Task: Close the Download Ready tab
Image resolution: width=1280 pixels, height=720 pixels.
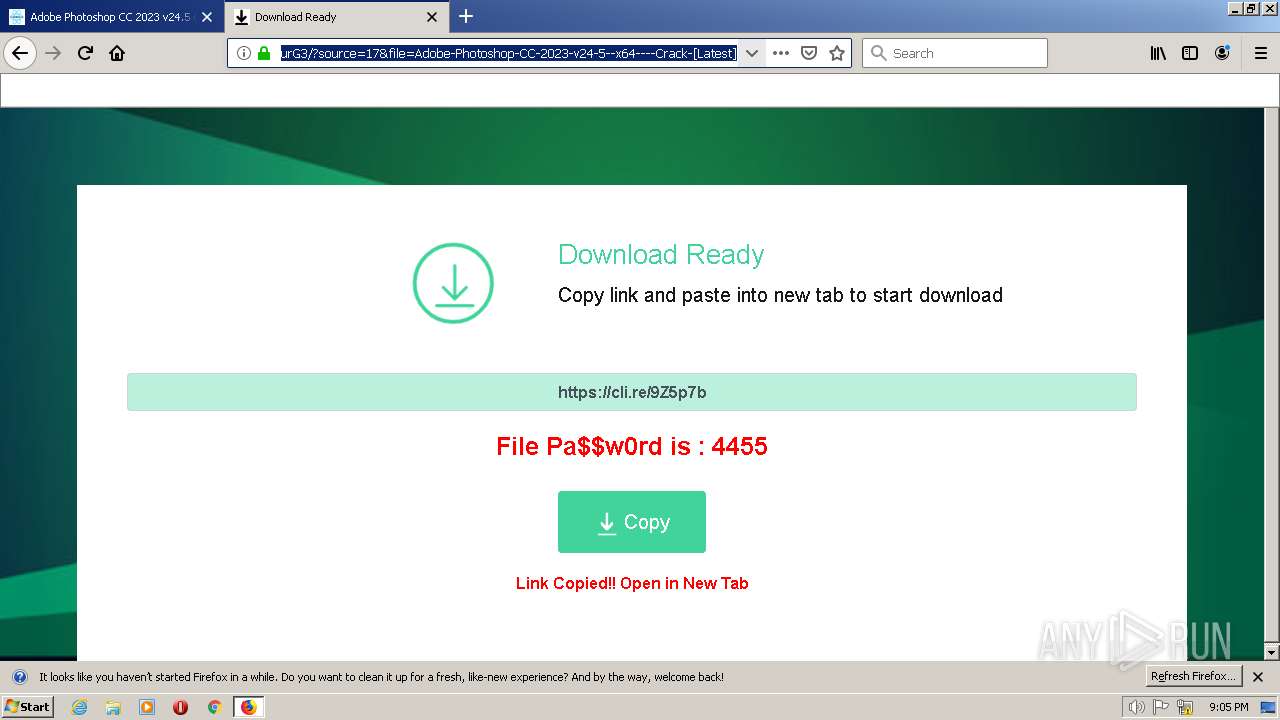Action: click(x=432, y=17)
